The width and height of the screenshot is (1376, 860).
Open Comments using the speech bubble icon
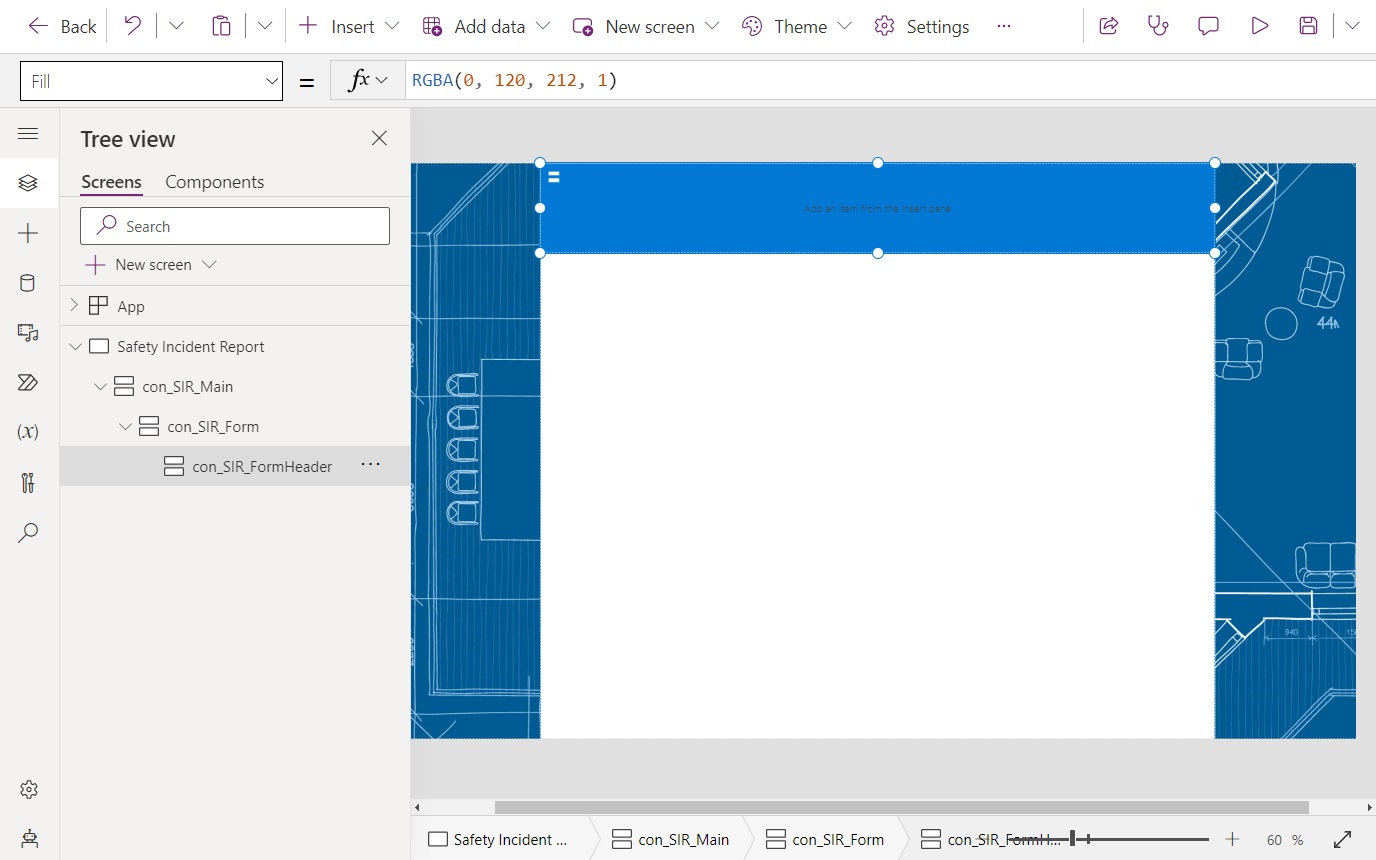coord(1208,26)
